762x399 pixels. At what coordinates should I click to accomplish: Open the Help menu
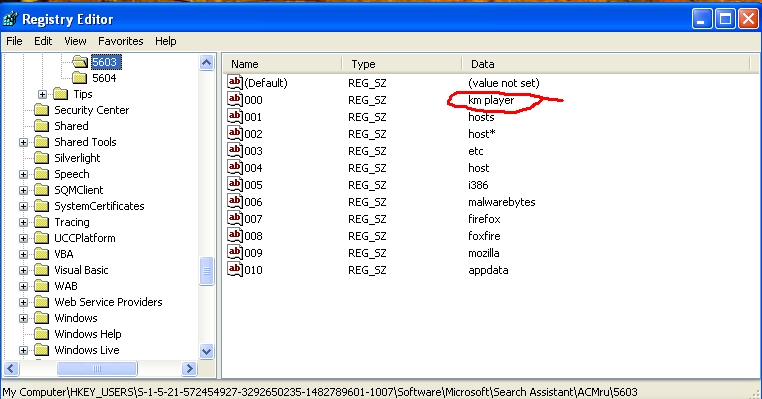(166, 41)
